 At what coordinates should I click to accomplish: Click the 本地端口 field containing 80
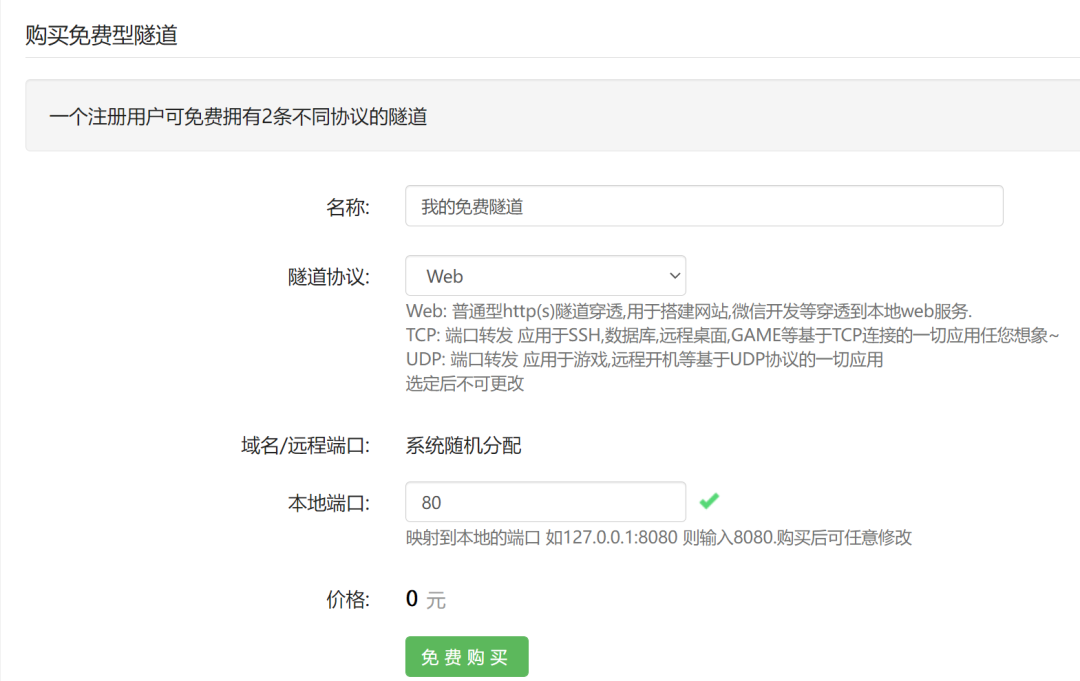[x=545, y=502]
